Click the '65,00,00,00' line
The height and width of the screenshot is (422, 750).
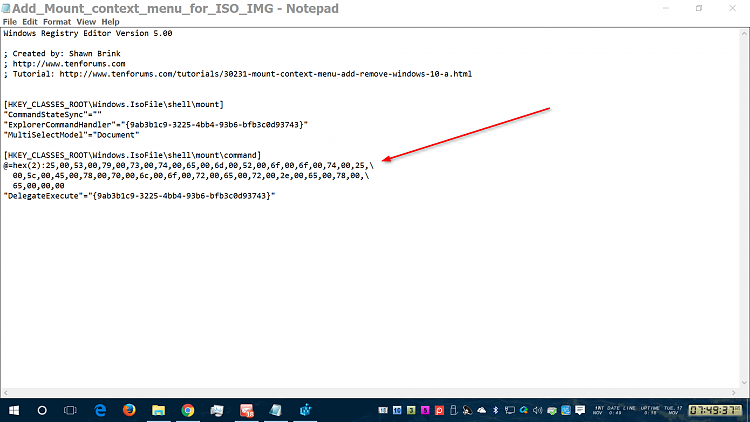pos(38,186)
